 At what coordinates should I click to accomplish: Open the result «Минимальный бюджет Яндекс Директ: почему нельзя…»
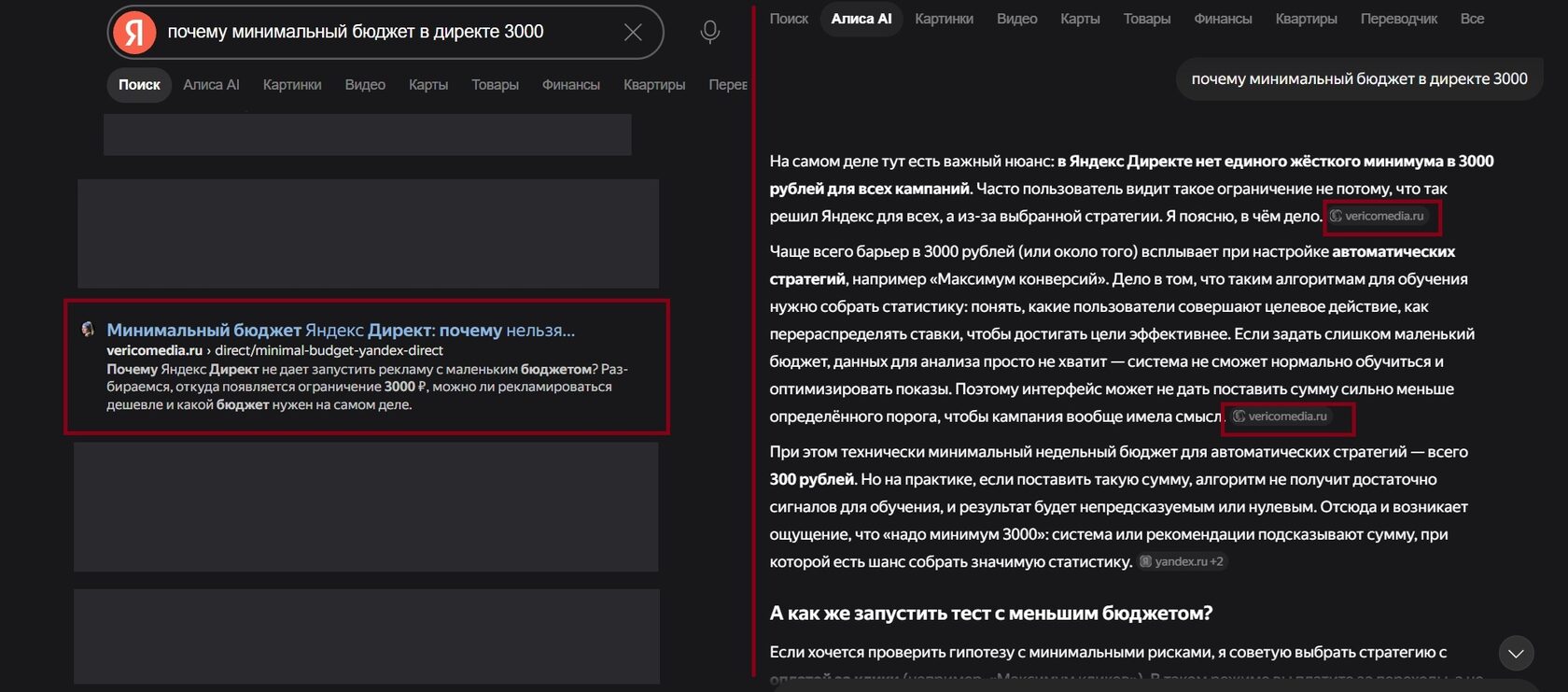341,330
